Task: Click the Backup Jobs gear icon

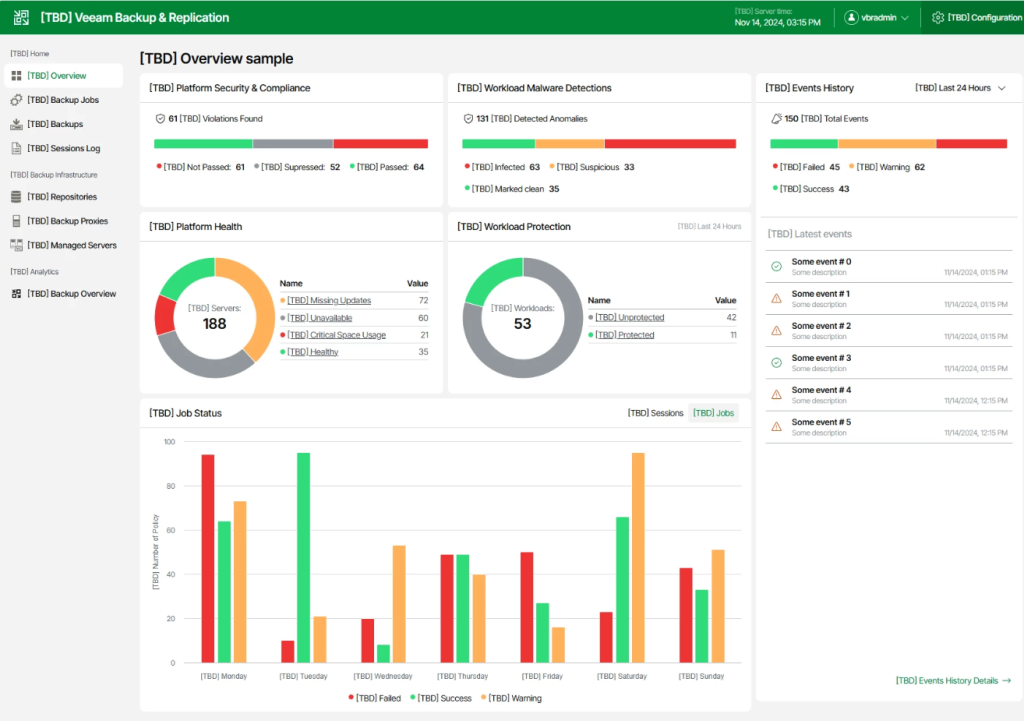Action: coord(16,100)
